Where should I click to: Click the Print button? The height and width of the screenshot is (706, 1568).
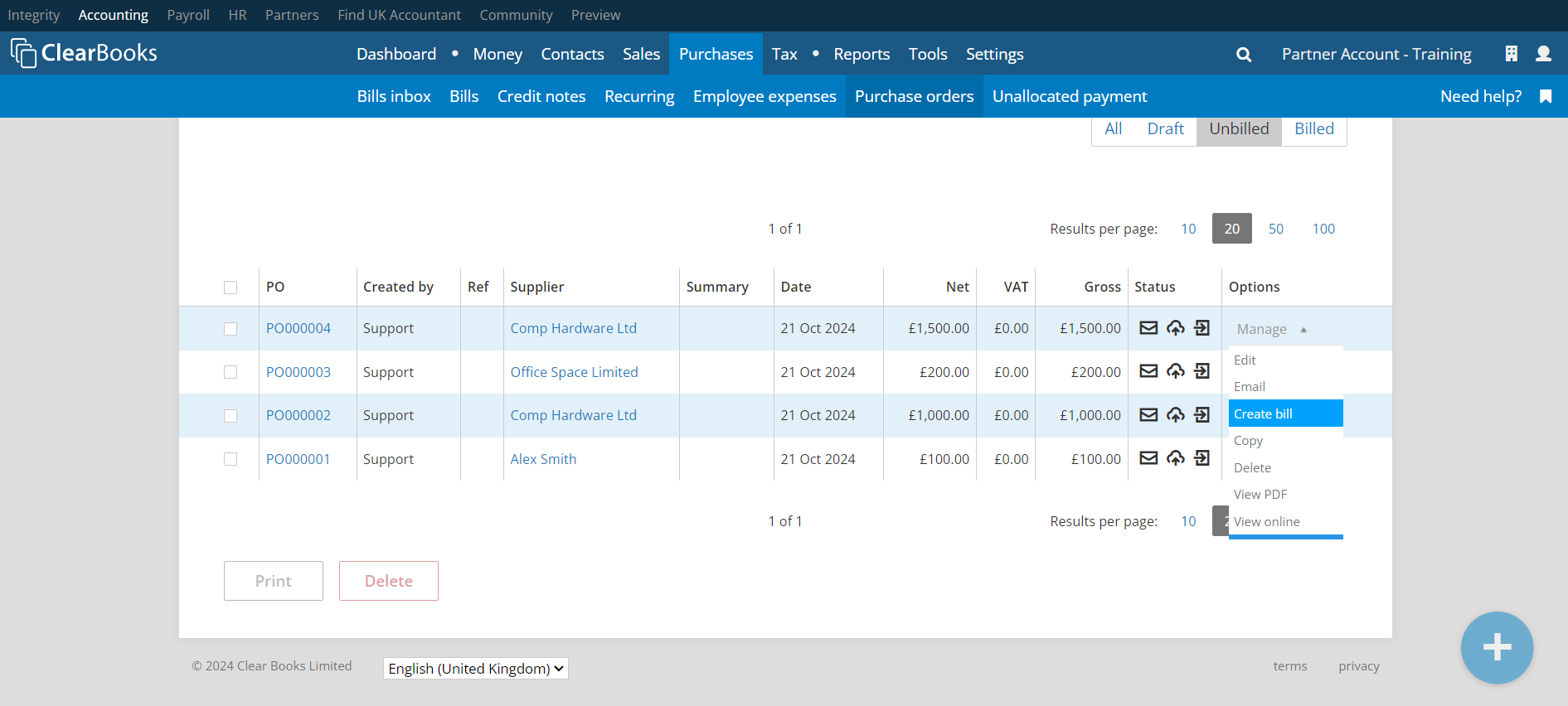click(x=274, y=581)
